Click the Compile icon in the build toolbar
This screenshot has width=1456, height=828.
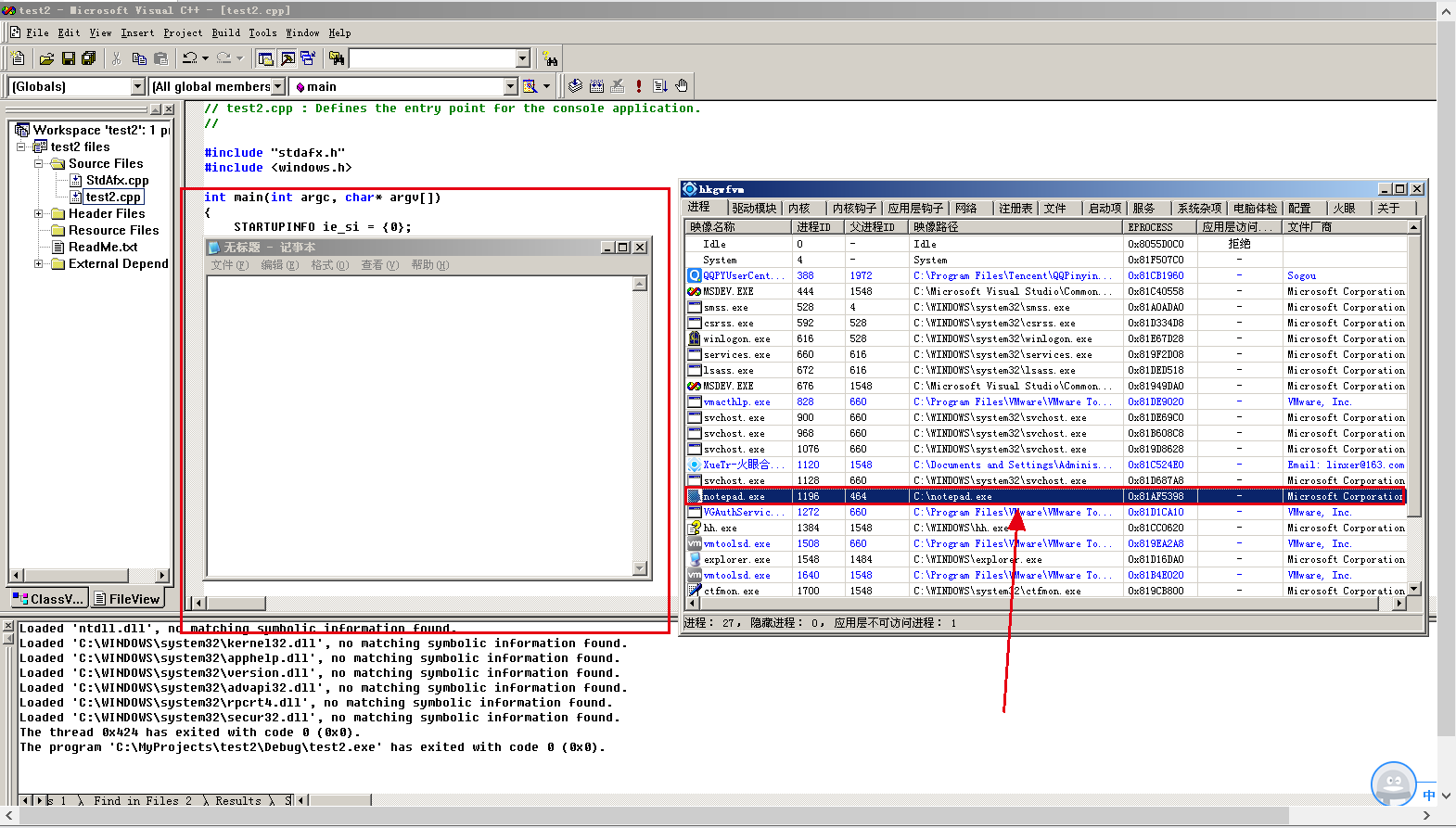click(x=575, y=86)
